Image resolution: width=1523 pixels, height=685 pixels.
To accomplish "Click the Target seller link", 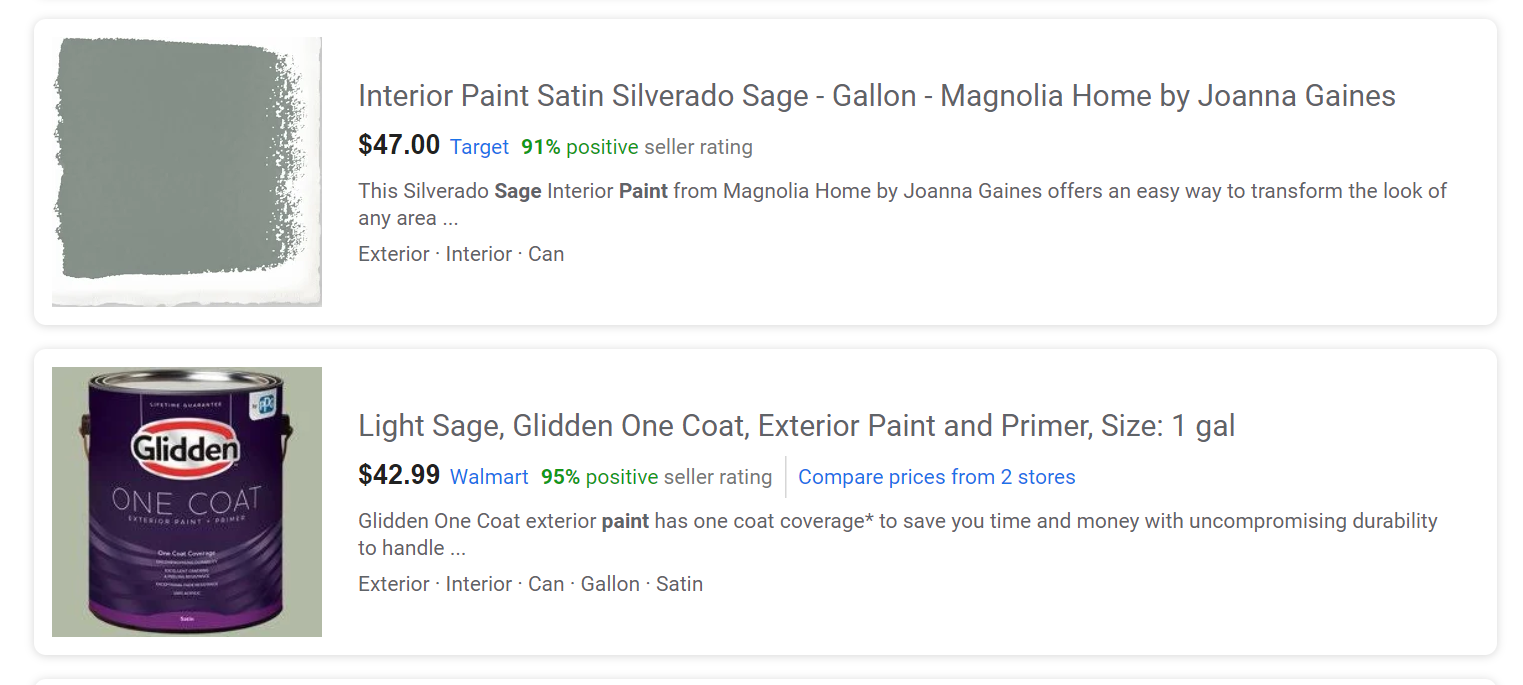I will (479, 147).
